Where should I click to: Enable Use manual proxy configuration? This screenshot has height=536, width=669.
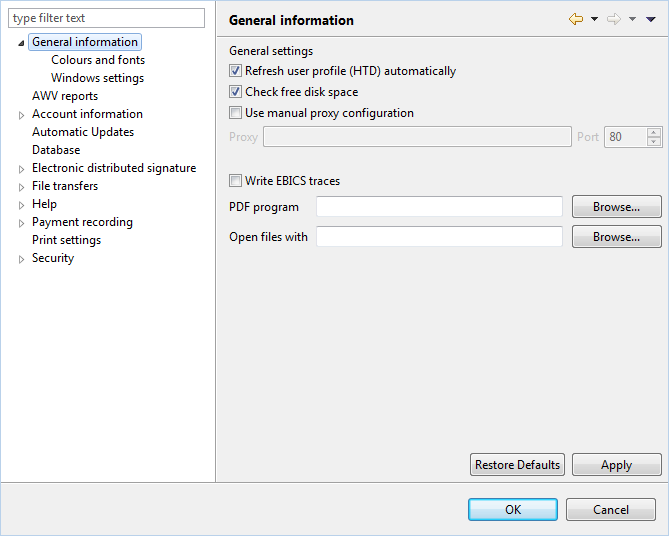tap(235, 113)
